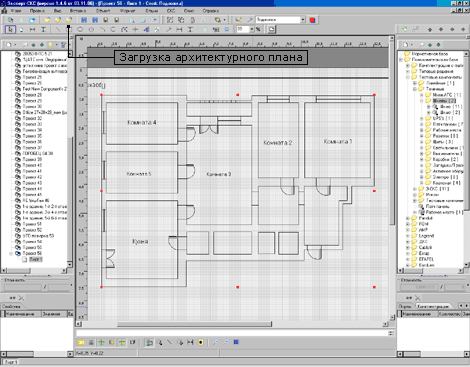Click the plus-shaped cross tool icon

click(135, 30)
